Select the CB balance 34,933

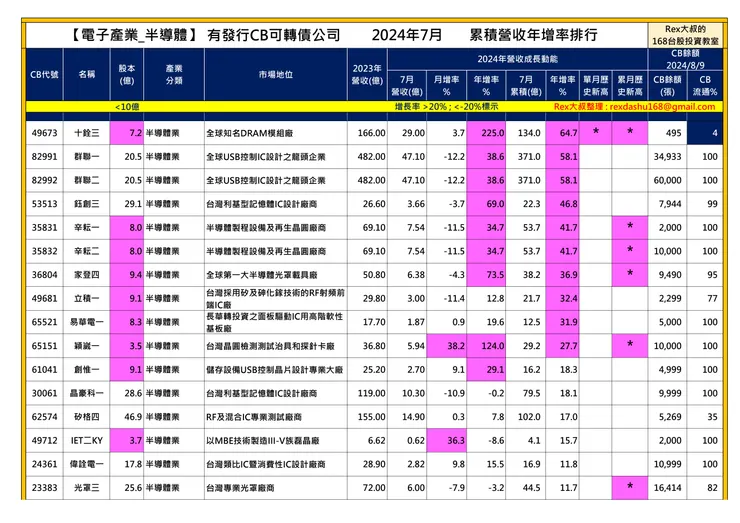(667, 157)
